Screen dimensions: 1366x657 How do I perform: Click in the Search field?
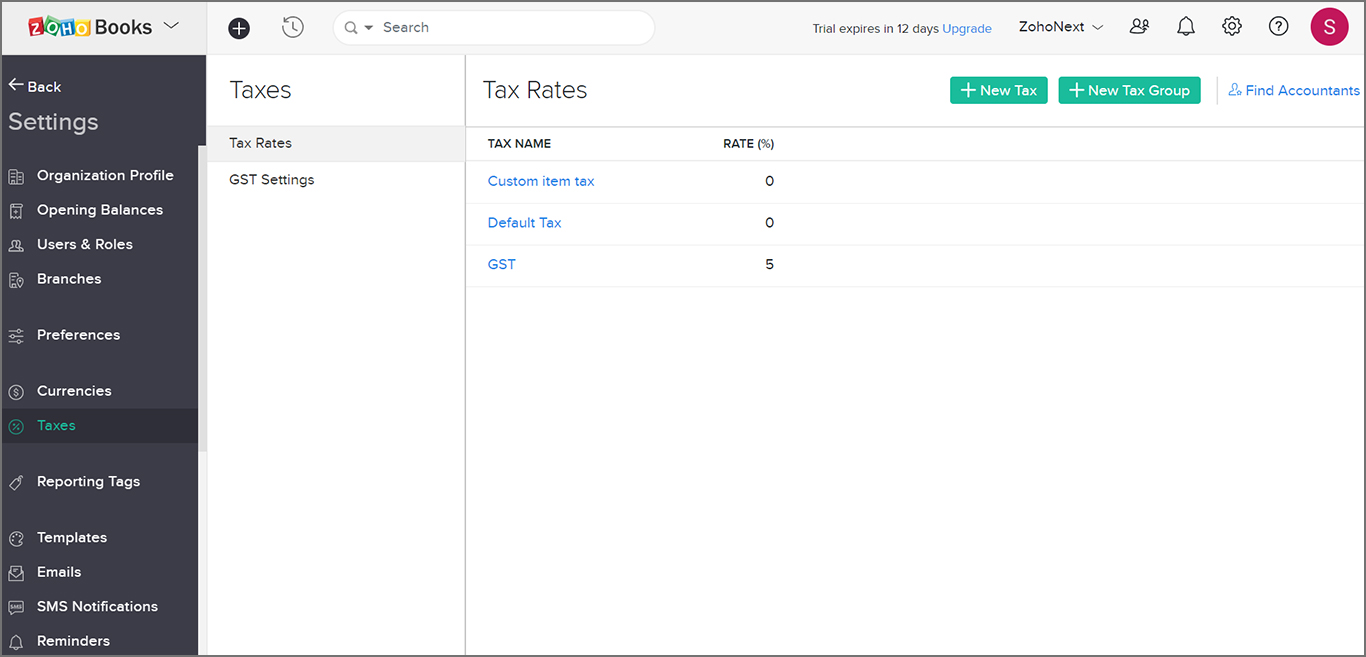[510, 28]
